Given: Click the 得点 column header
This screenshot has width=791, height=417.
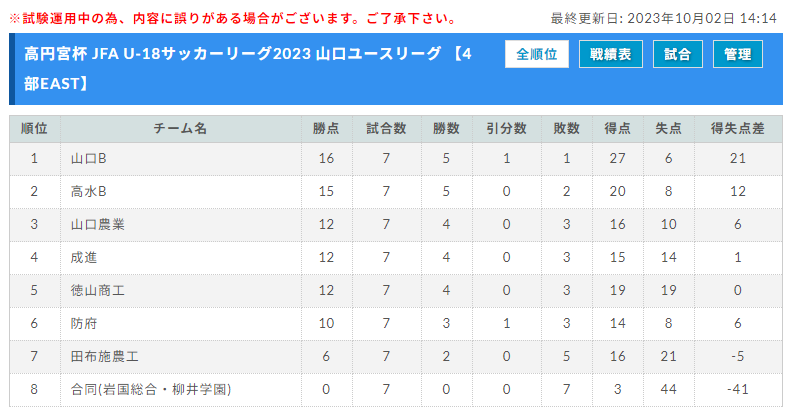Looking at the screenshot, I should (617, 129).
